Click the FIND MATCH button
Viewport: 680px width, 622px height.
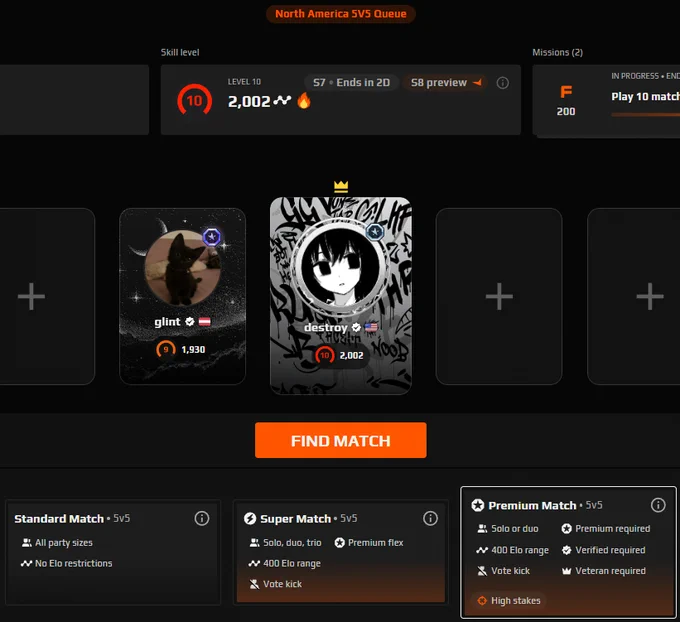coord(340,440)
